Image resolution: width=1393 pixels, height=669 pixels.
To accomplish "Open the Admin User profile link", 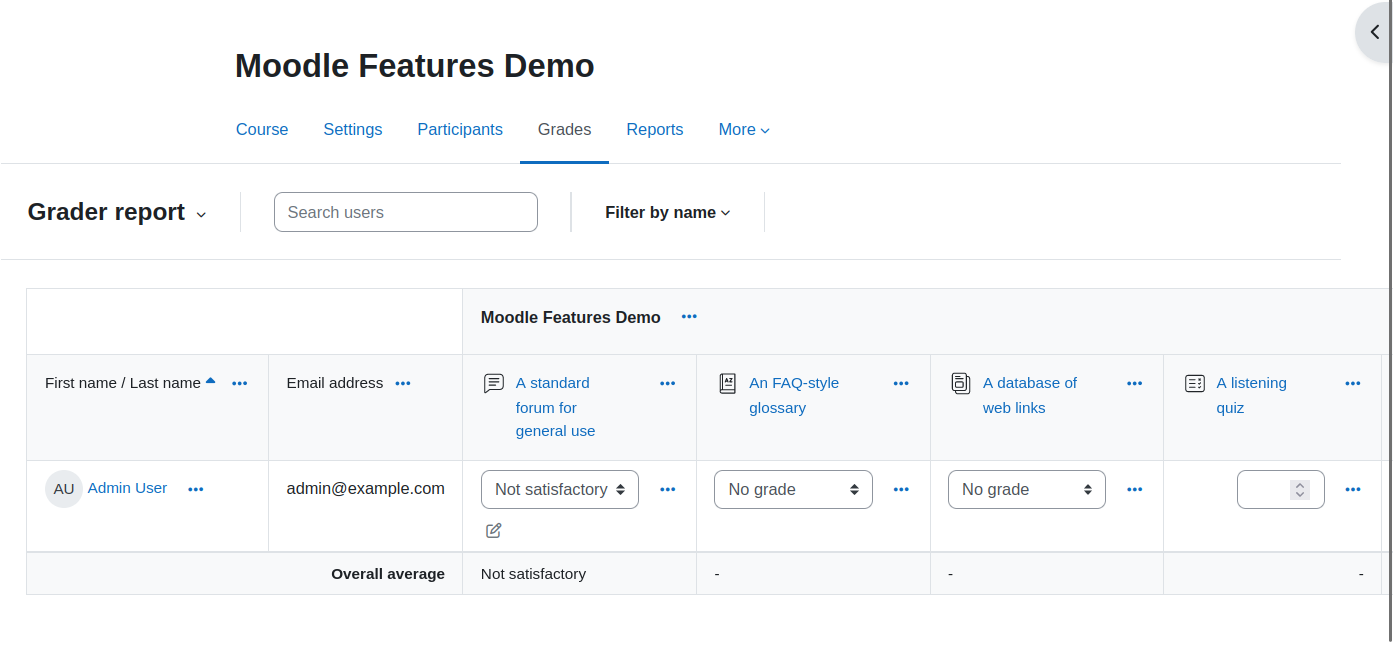I will pos(128,488).
